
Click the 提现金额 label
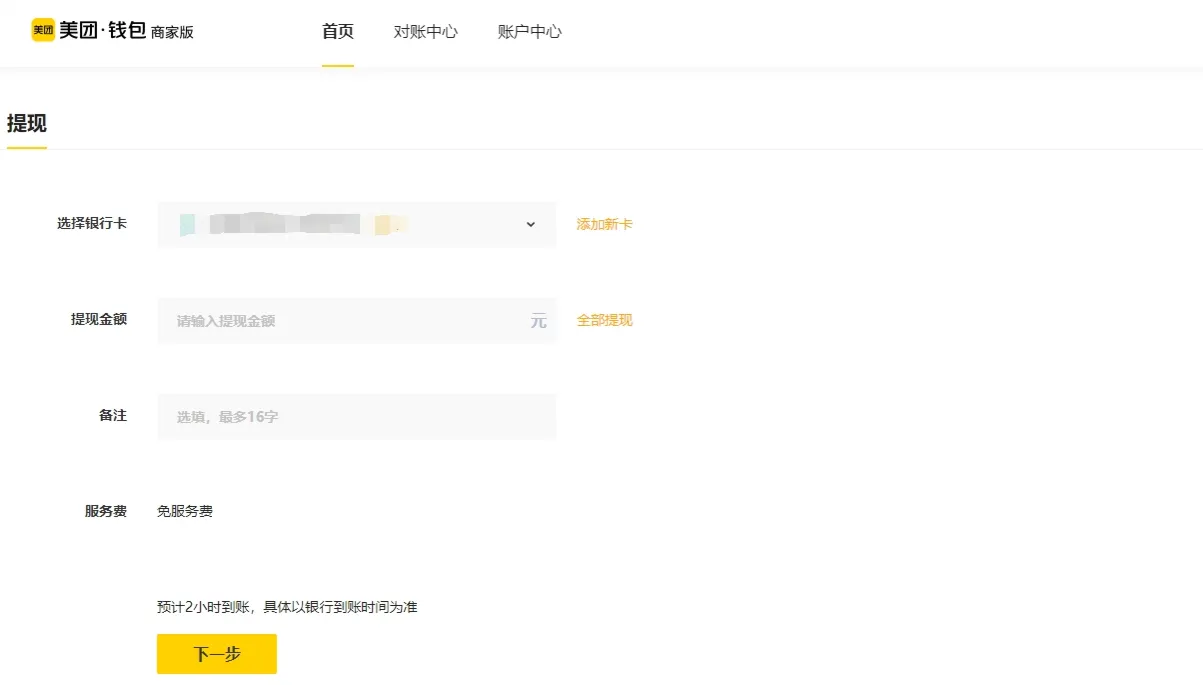[99, 320]
